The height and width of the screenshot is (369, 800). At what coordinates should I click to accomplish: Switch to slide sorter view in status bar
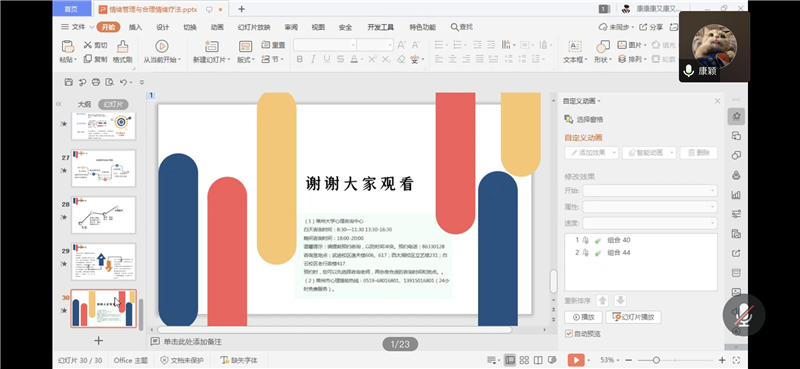pyautogui.click(x=523, y=360)
